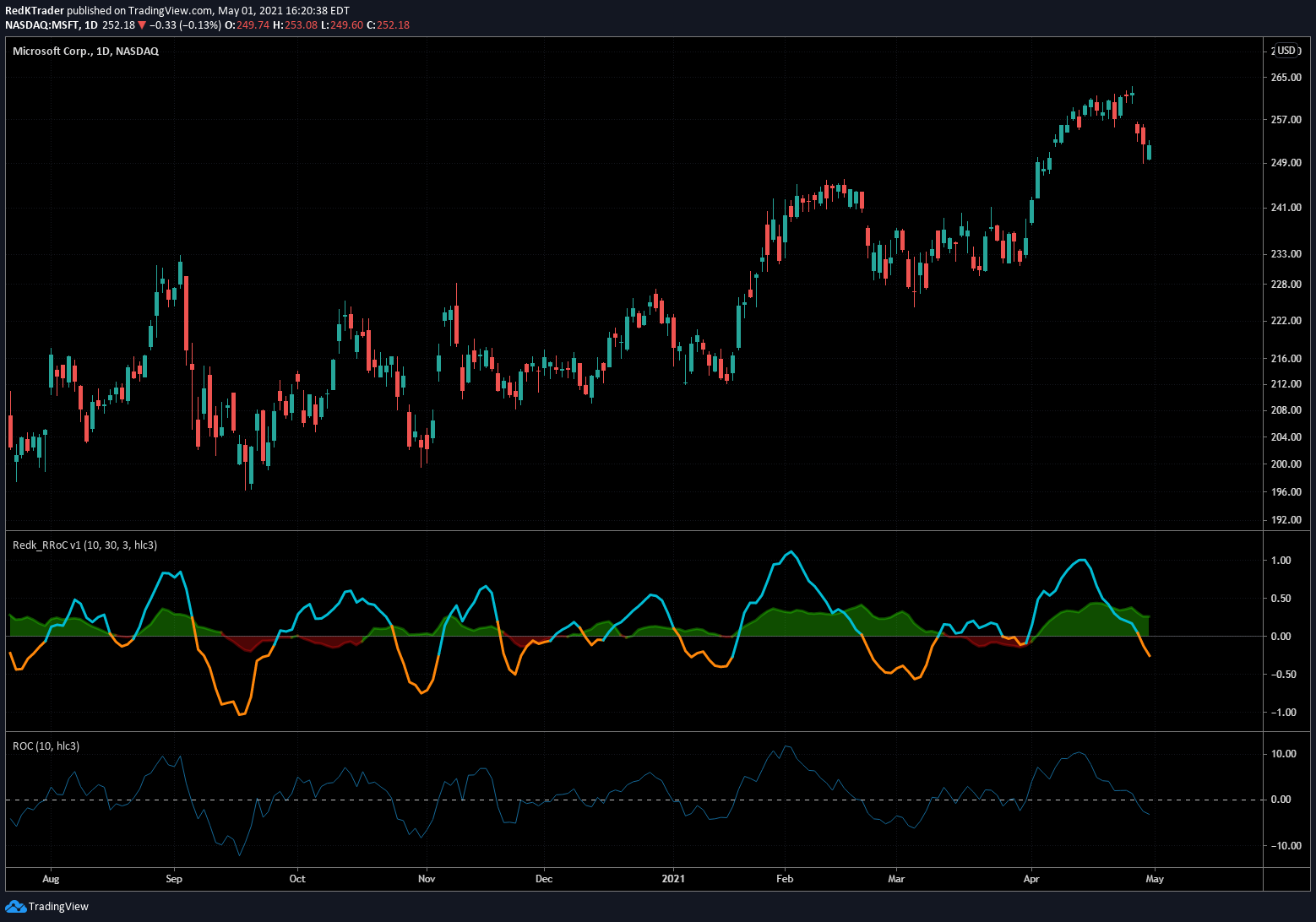Click the 204.00 price axis label
The width and height of the screenshot is (1316, 922).
click(x=1286, y=437)
